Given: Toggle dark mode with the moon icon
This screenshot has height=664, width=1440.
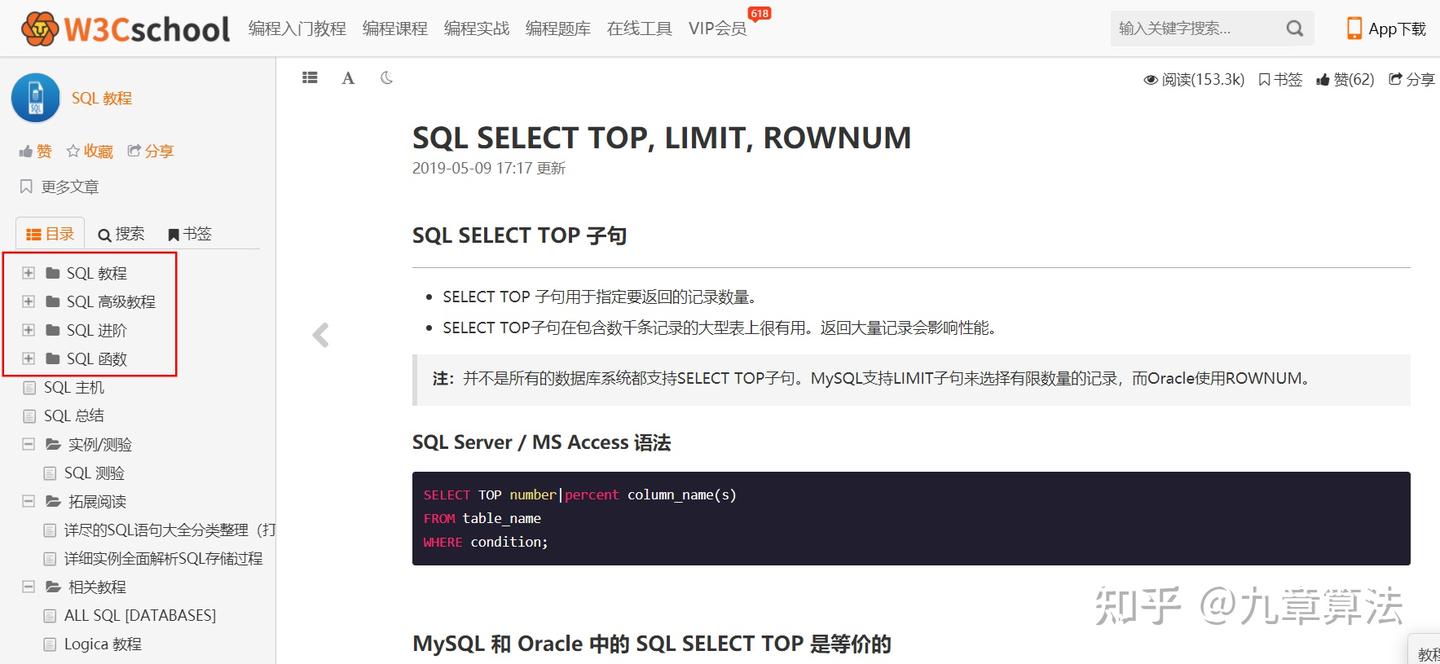Looking at the screenshot, I should (x=387, y=77).
